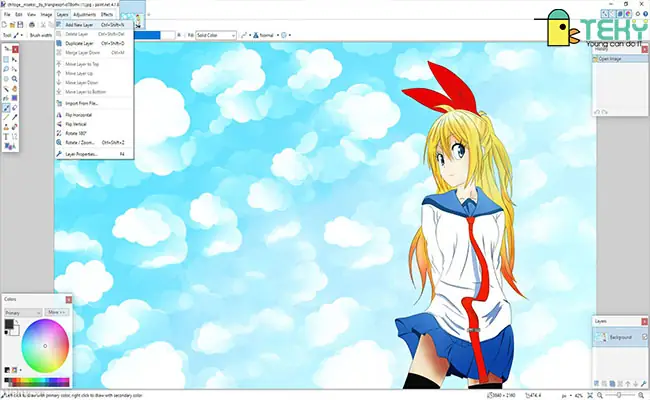The width and height of the screenshot is (650, 400).
Task: Click the zoom slider in status bar
Action: tap(619, 395)
